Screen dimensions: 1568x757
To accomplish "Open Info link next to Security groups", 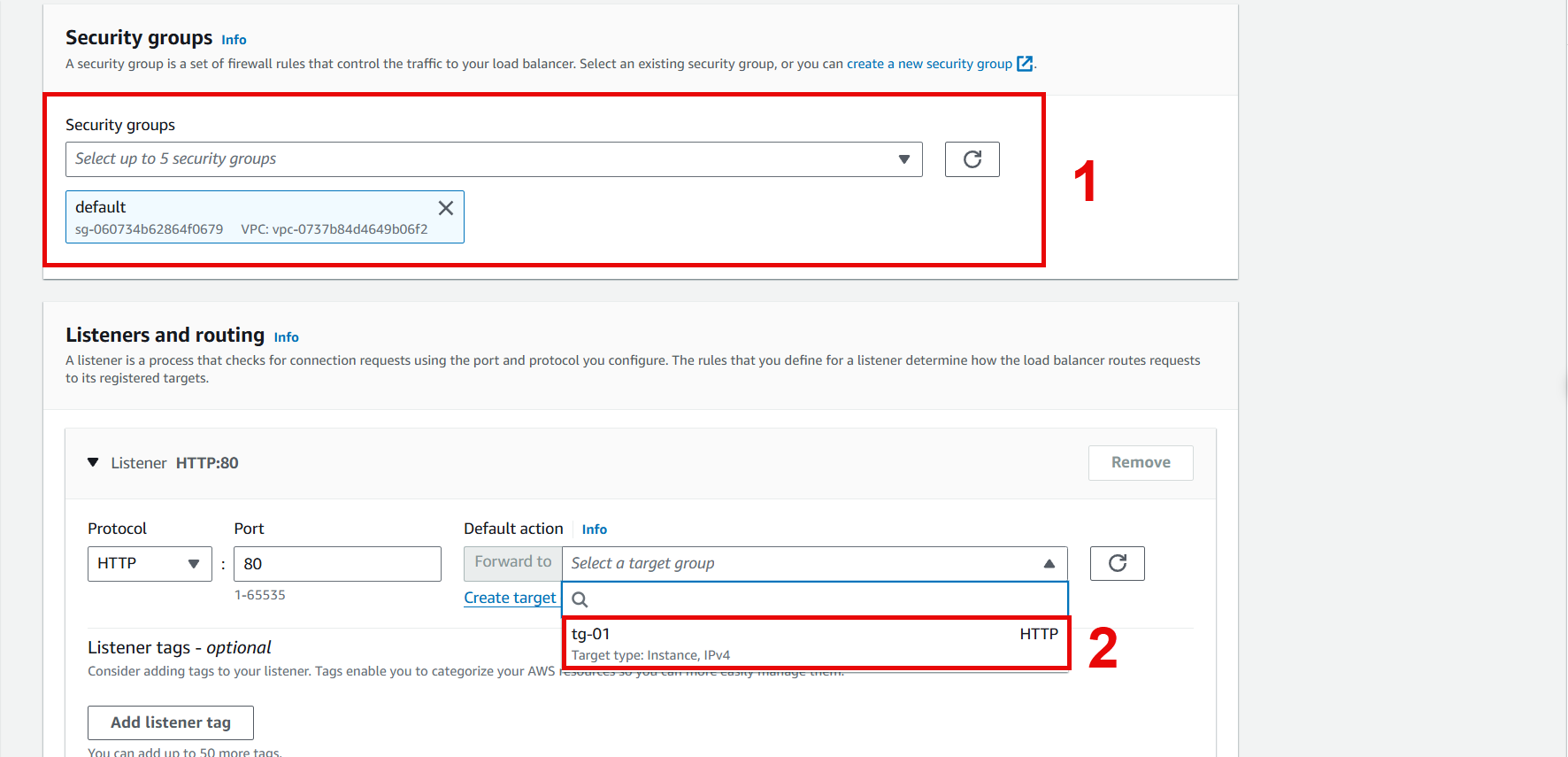I will tap(234, 40).
